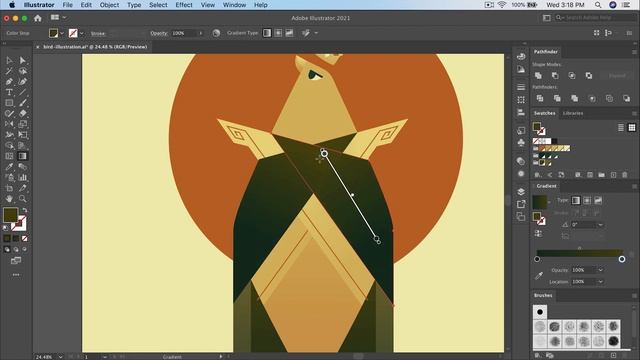Viewport: 640px width, 360px height.
Task: Swap fill and stroke arrows
Action: [24, 210]
